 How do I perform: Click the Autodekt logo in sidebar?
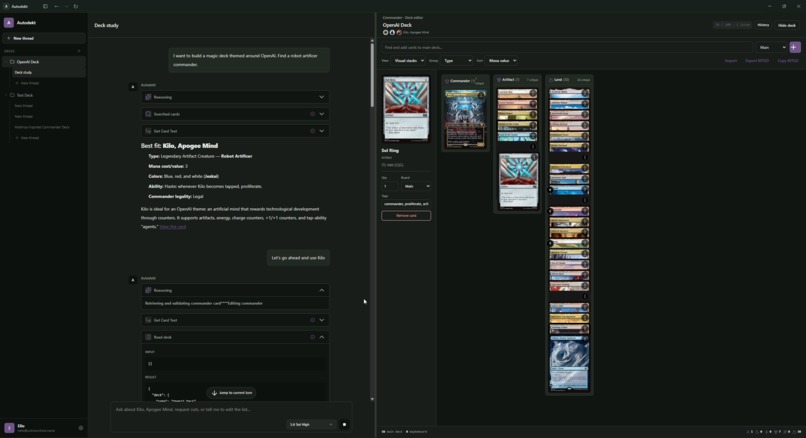pyautogui.click(x=9, y=23)
